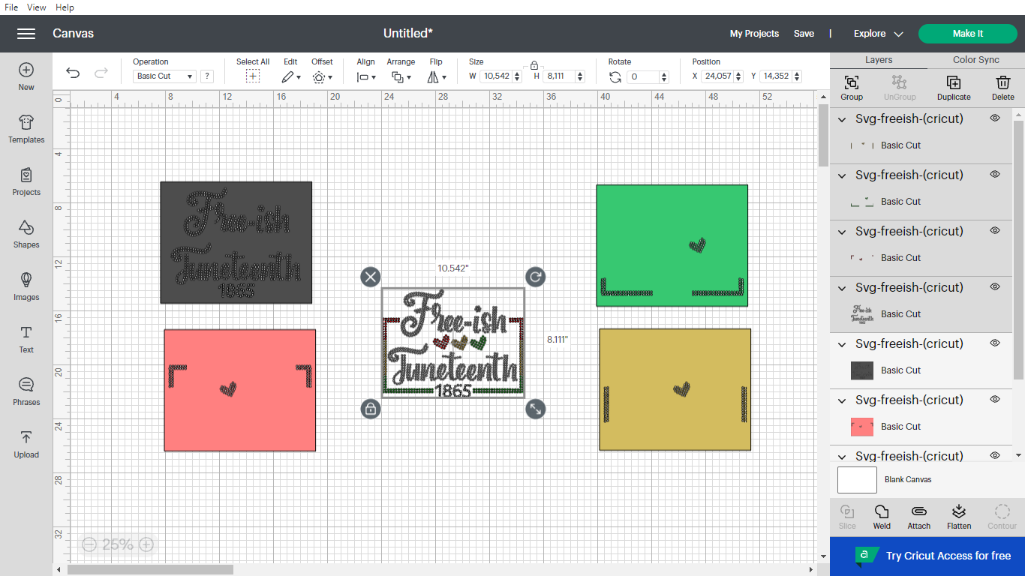Image resolution: width=1025 pixels, height=576 pixels.
Task: Hide the fifth Svg-freeish layer with dark swatch
Action: point(994,343)
